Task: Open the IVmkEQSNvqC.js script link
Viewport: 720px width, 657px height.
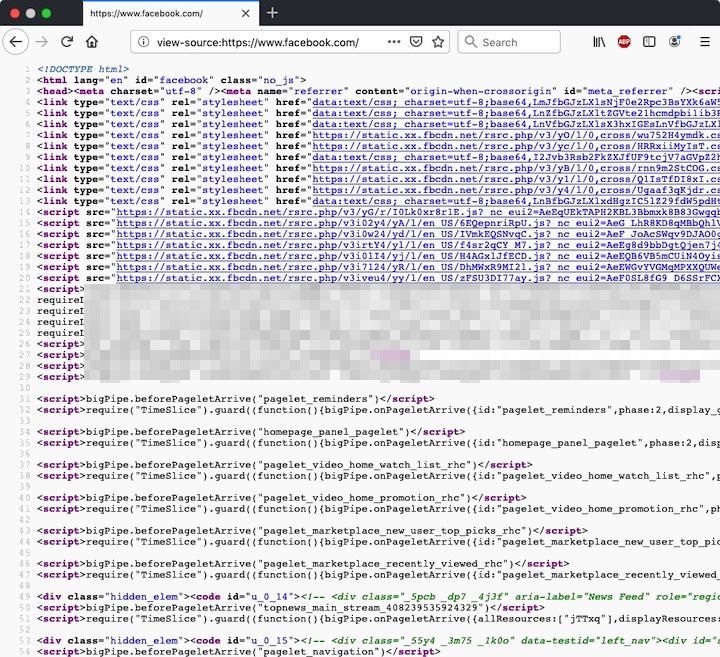Action: click(418, 235)
